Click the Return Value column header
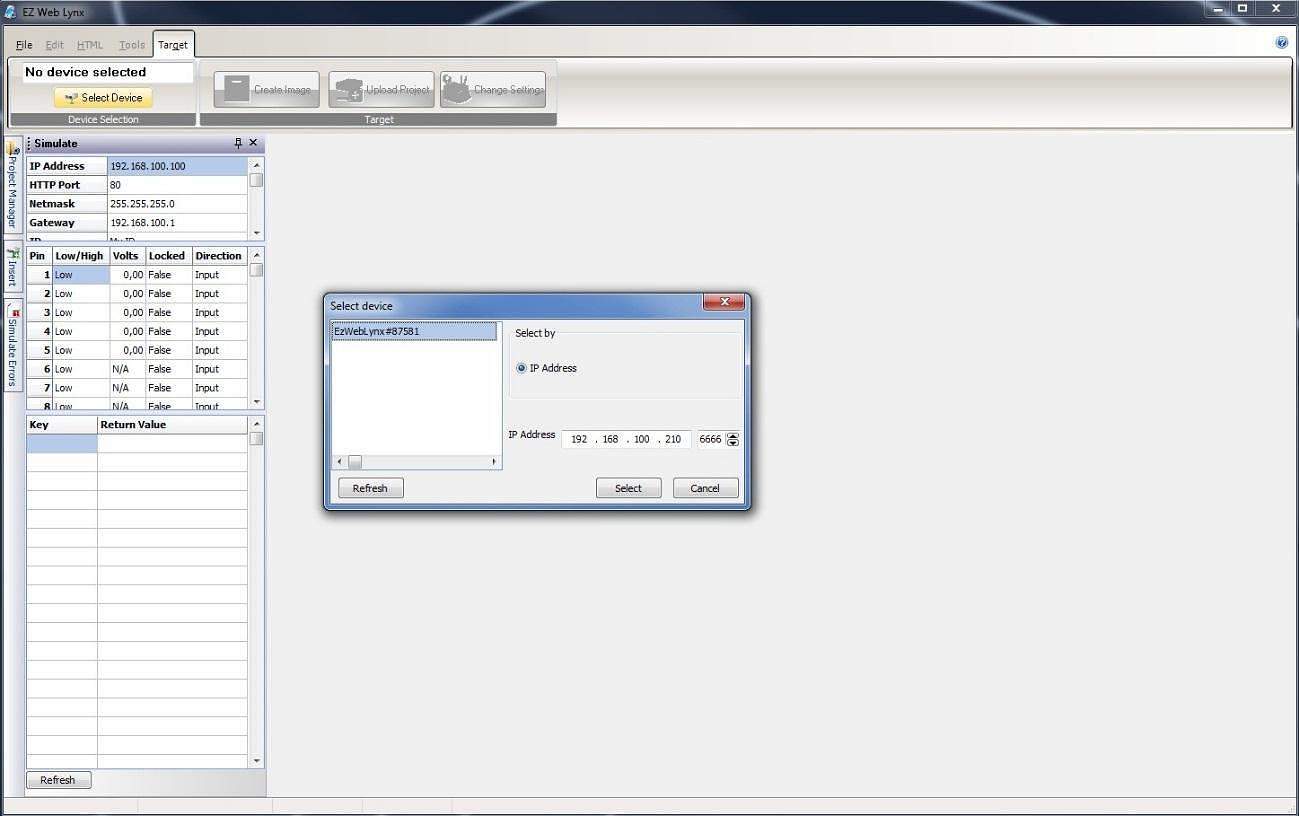Screen dimensions: 1299x816 pyautogui.click(x=172, y=425)
